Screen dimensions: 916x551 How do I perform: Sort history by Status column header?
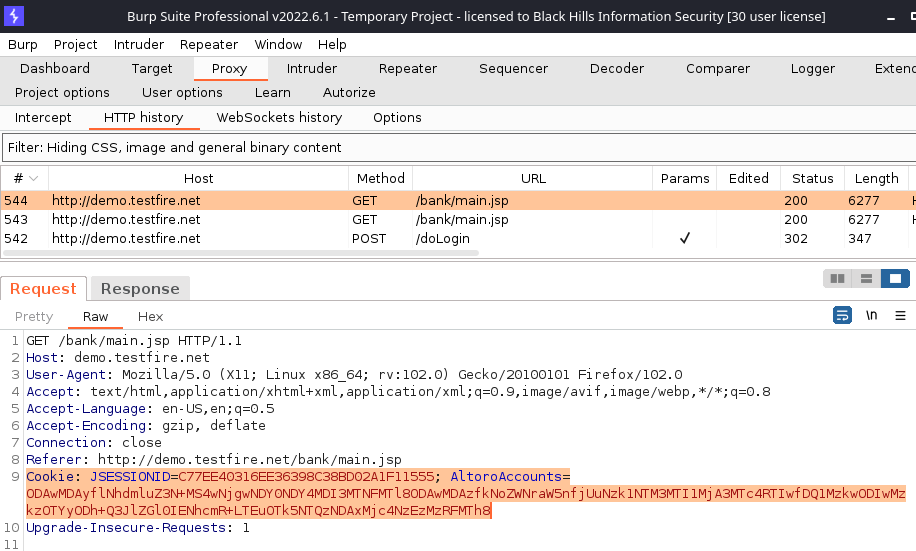click(812, 178)
